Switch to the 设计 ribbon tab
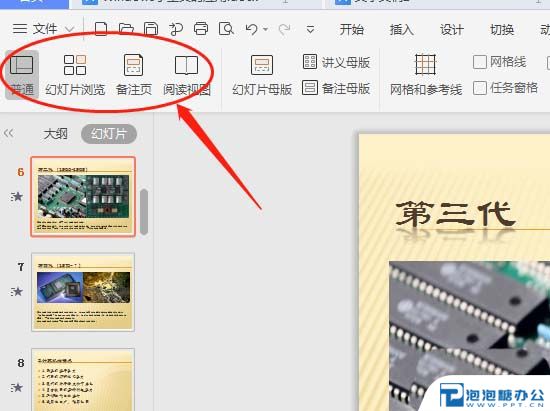Viewport: 550px width, 411px height. point(452,29)
